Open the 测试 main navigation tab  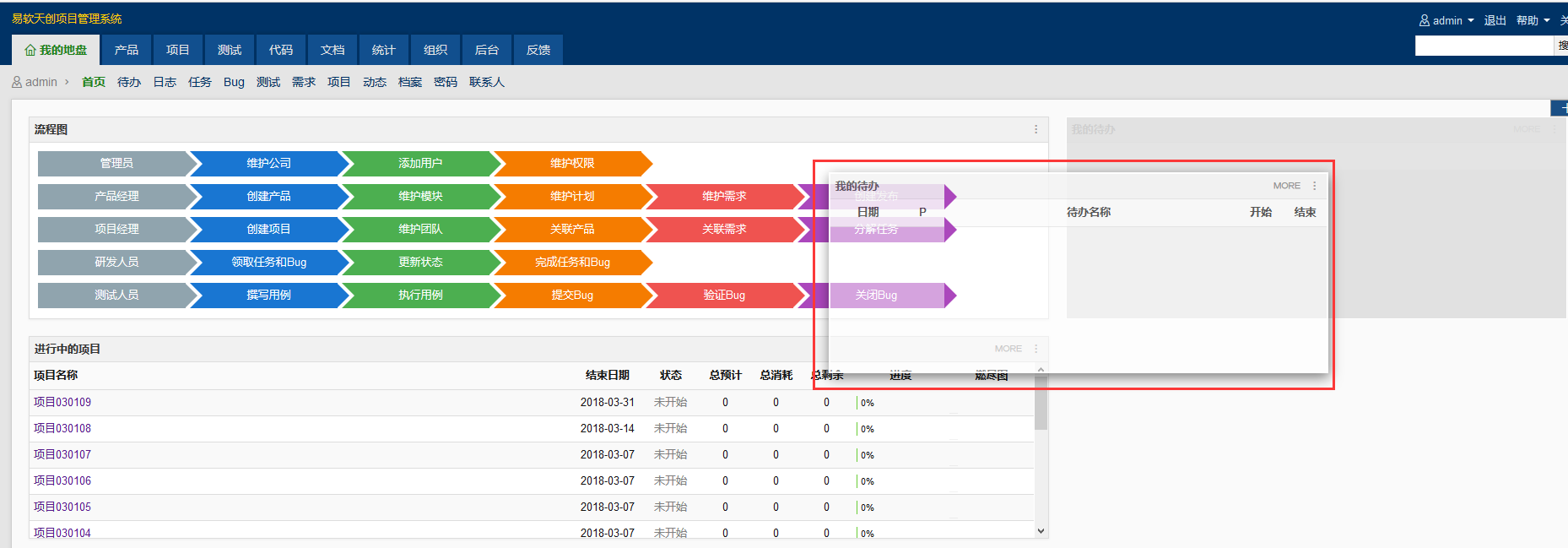click(230, 50)
